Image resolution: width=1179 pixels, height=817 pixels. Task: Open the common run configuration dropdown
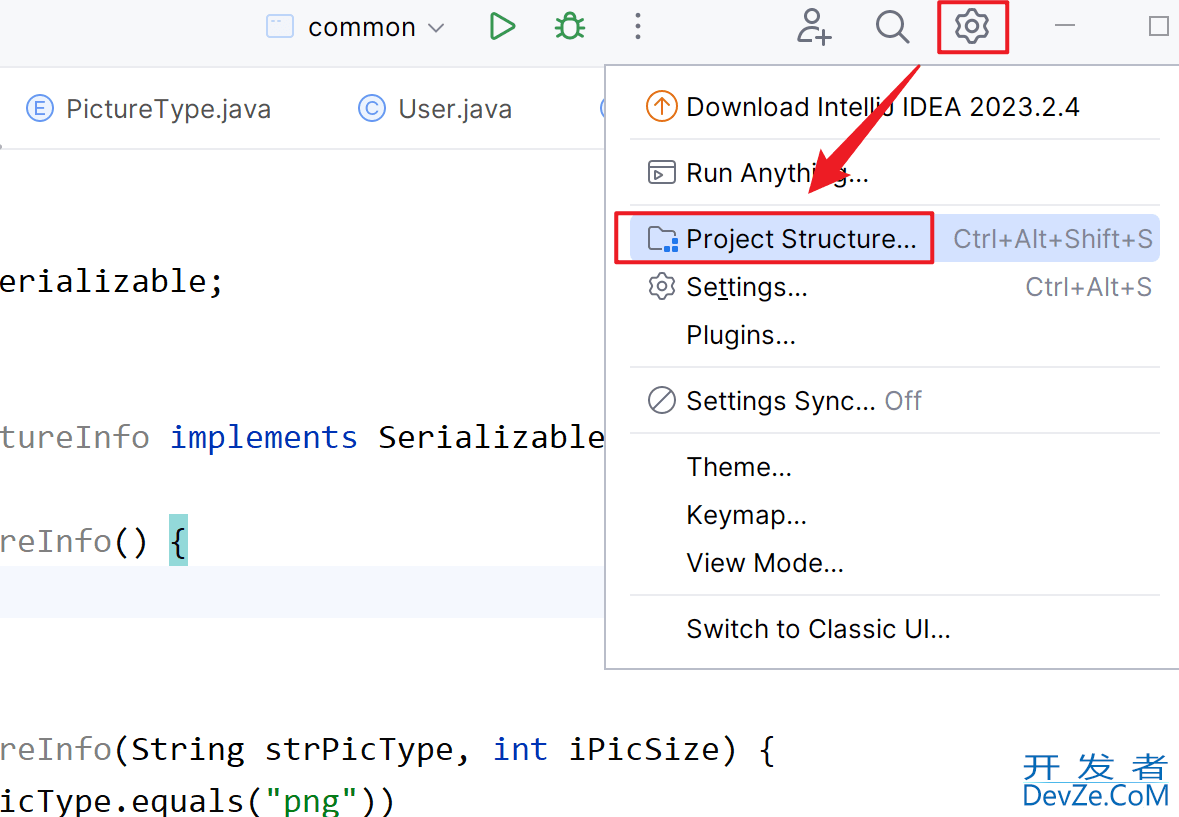[356, 27]
